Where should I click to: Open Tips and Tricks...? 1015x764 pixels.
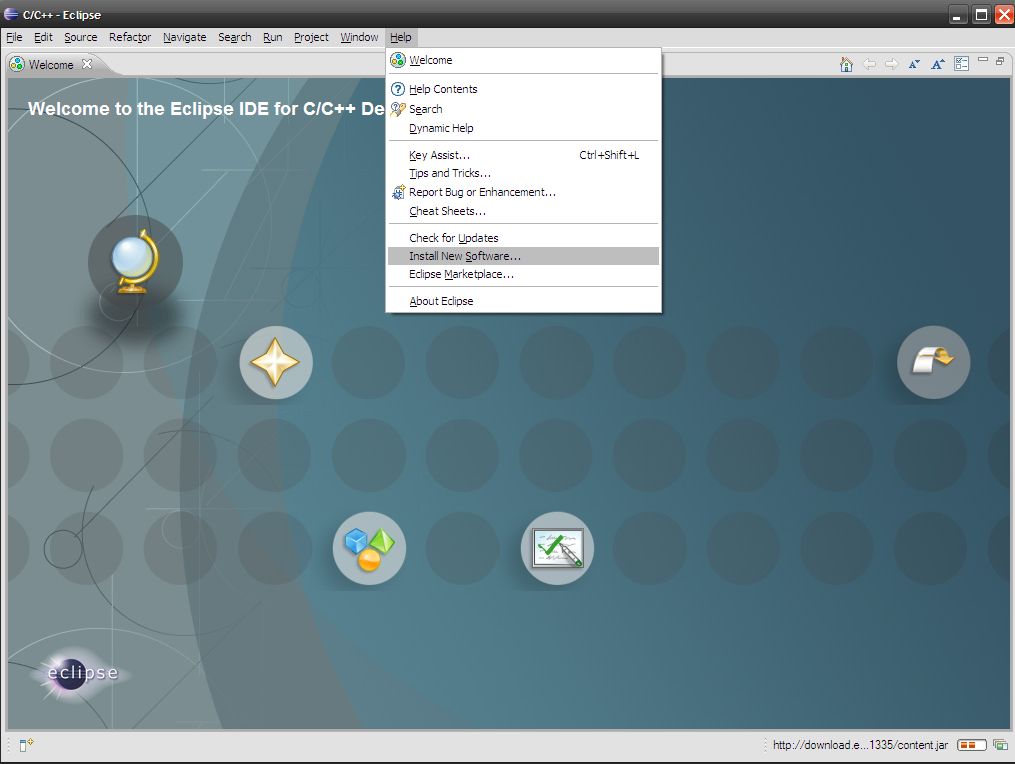[523, 173]
